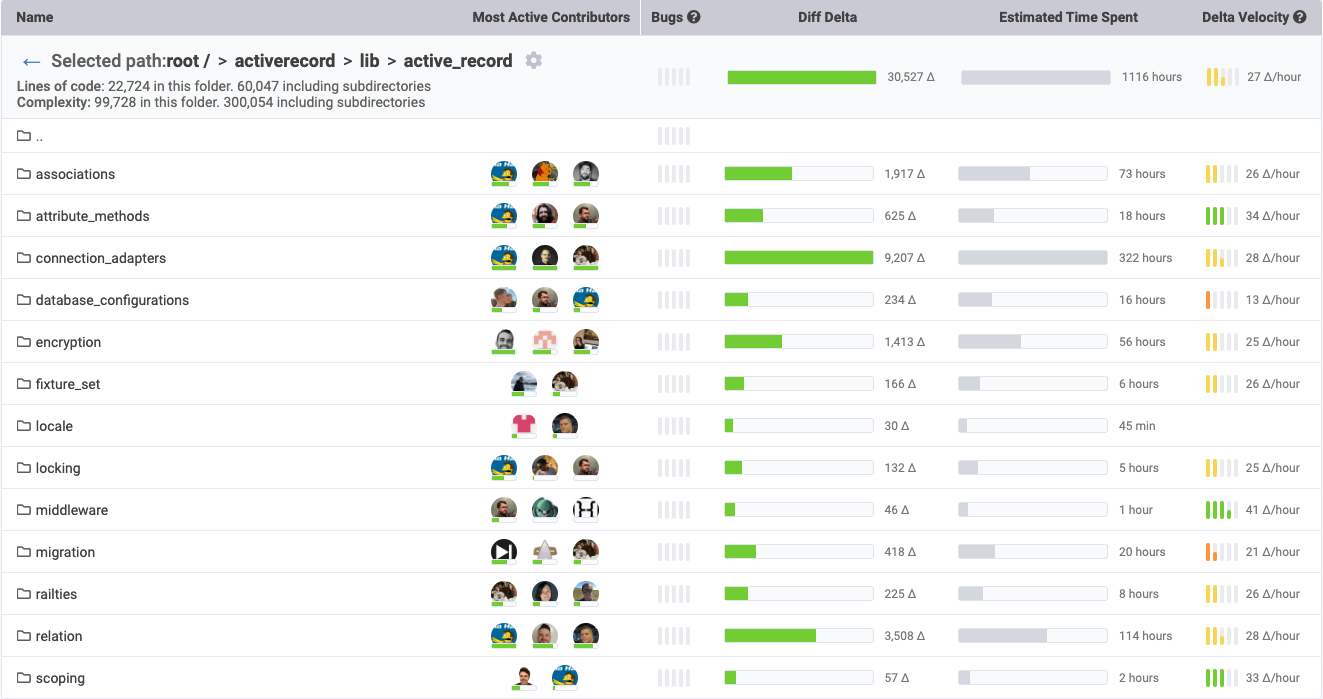Screen dimensions: 1323x699
Task: Navigate to parent directory '..' entry
Action: coord(39,136)
